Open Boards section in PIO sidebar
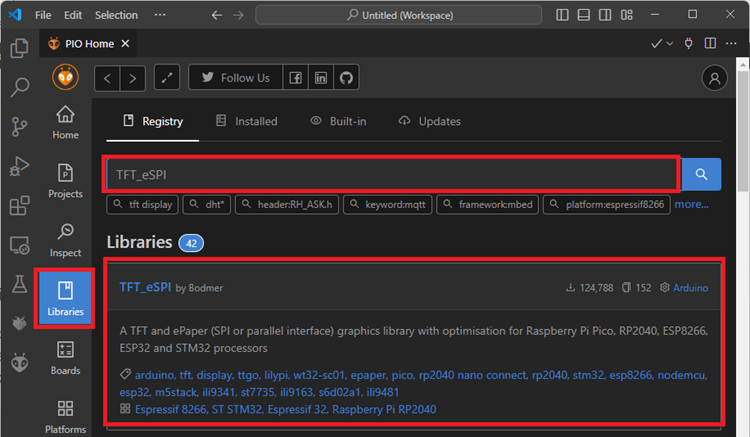The height and width of the screenshot is (437, 750). pyautogui.click(x=66, y=358)
